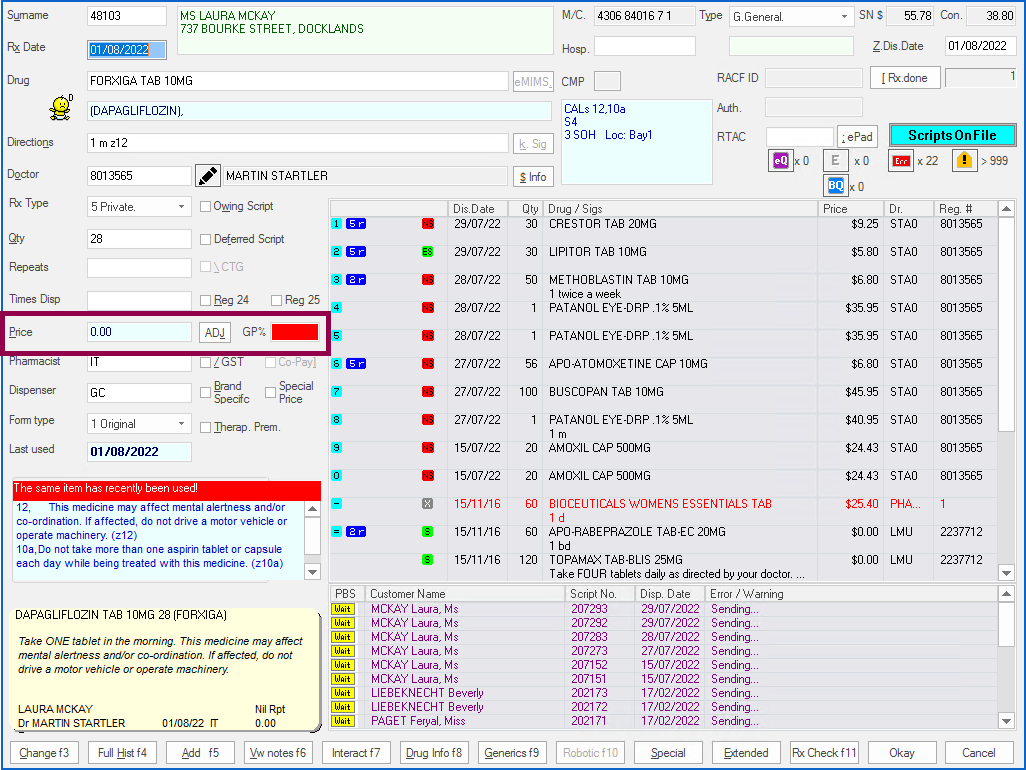Click the pencil edit doctor icon
Viewport: 1026px width, 770px height.
pyautogui.click(x=207, y=176)
